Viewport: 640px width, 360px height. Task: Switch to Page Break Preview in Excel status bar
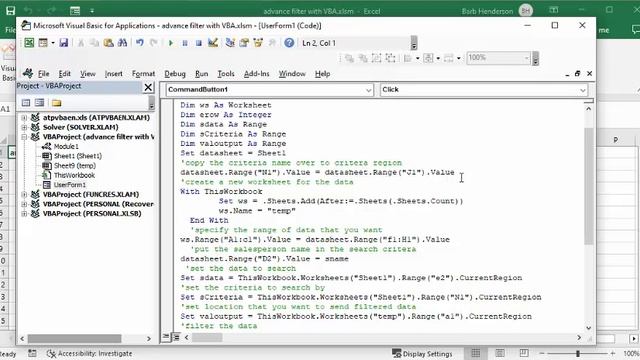(524, 353)
